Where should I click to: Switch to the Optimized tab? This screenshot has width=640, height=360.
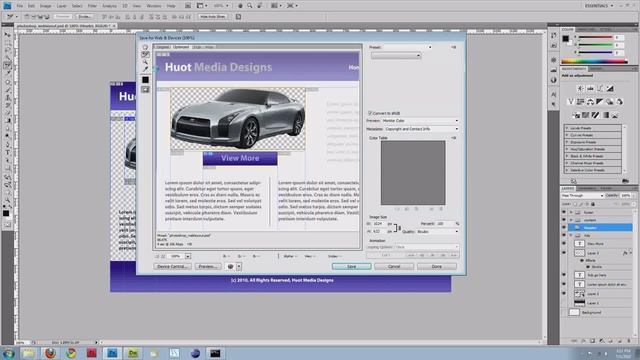pyautogui.click(x=181, y=47)
